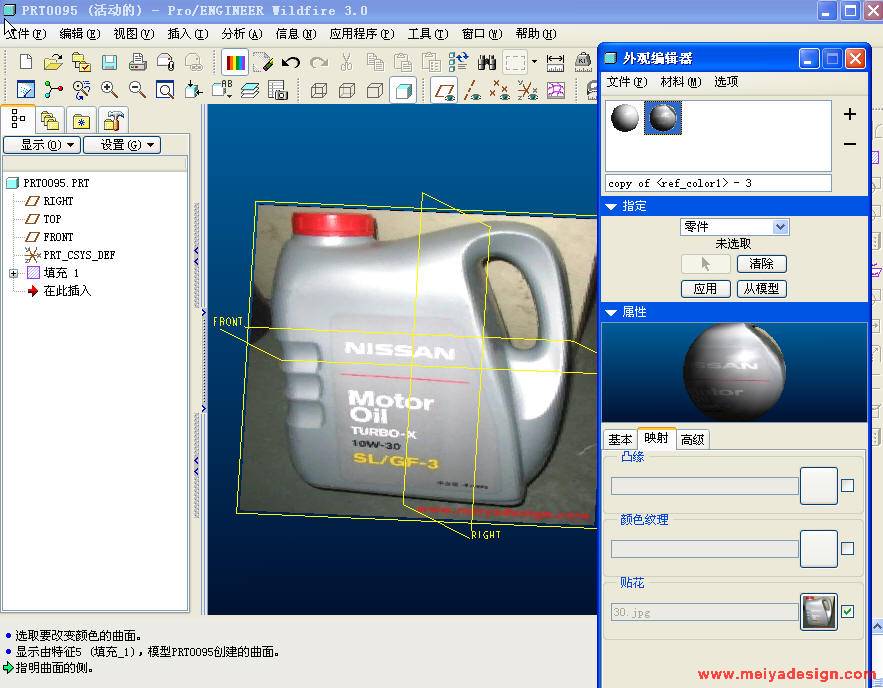Select the first gray sphere appearance swatch

tap(625, 119)
